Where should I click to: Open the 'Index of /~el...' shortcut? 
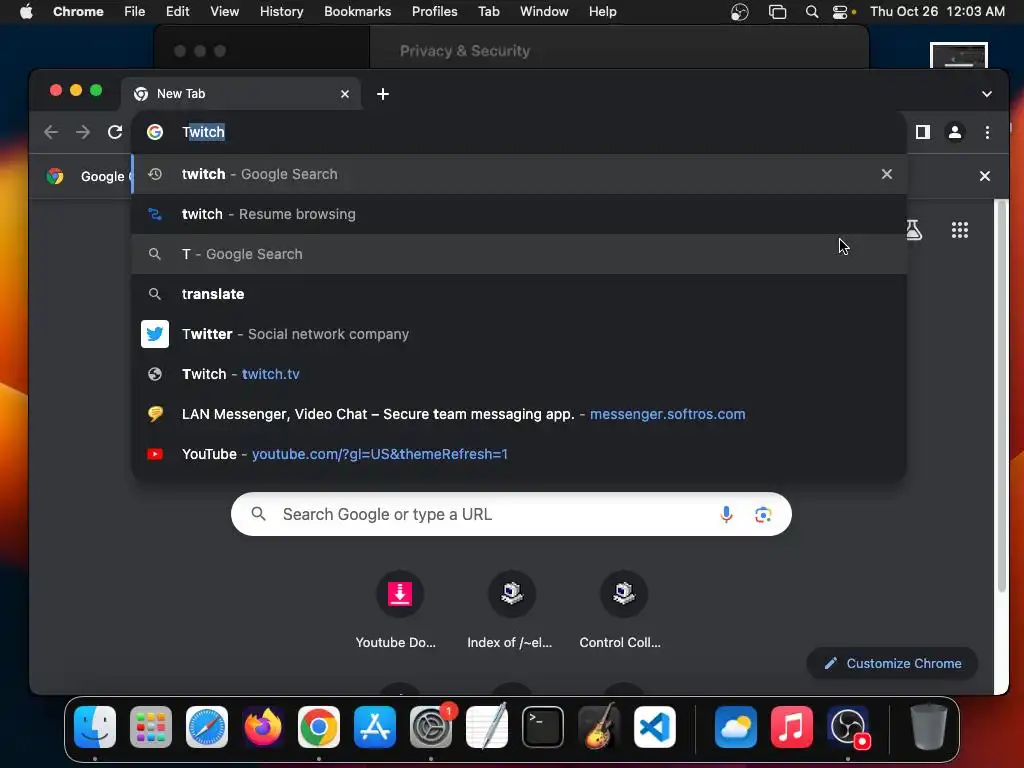(x=511, y=610)
